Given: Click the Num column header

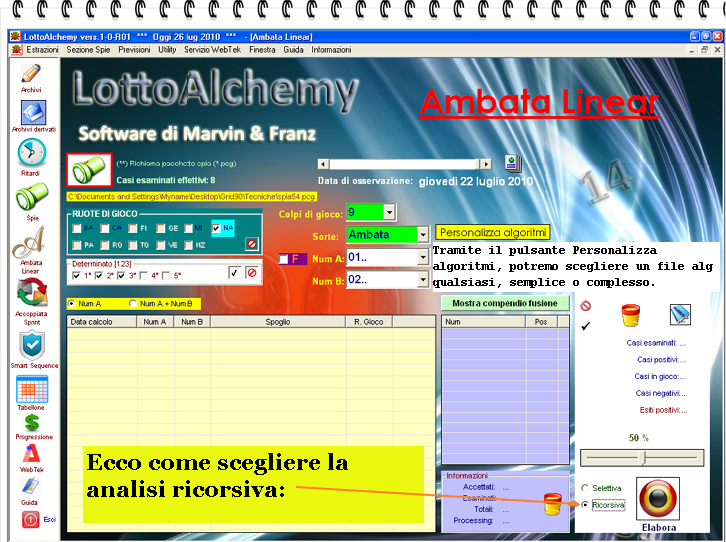Looking at the screenshot, I should [x=483, y=322].
